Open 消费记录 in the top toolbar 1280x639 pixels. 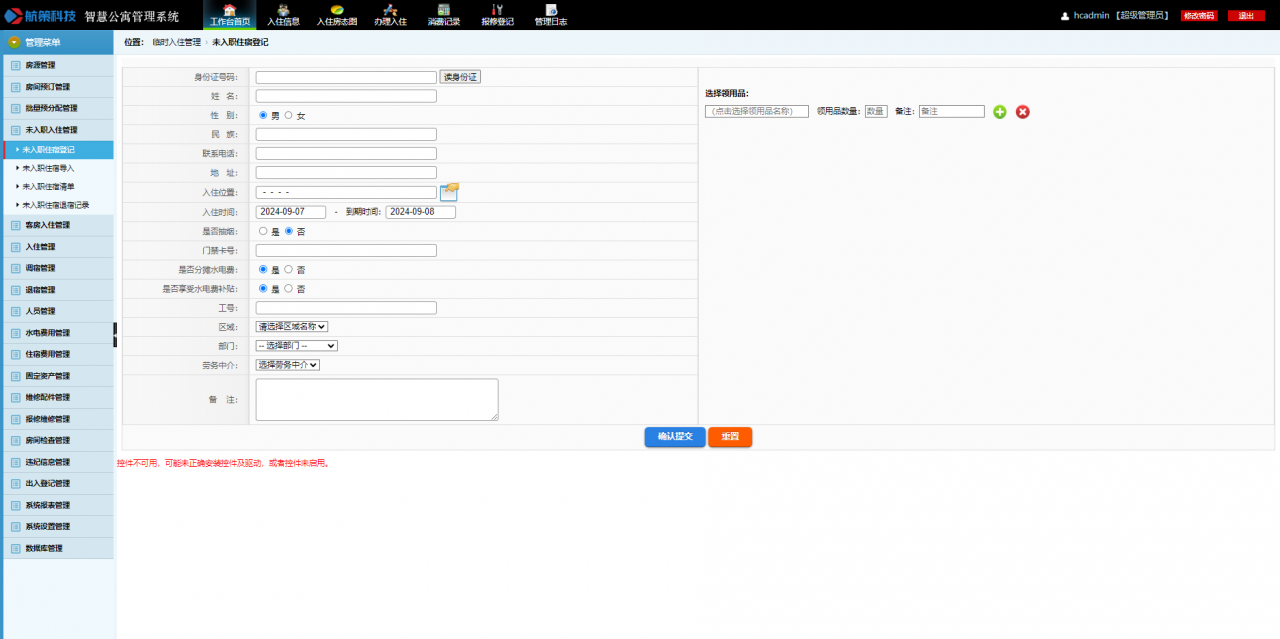pos(443,14)
